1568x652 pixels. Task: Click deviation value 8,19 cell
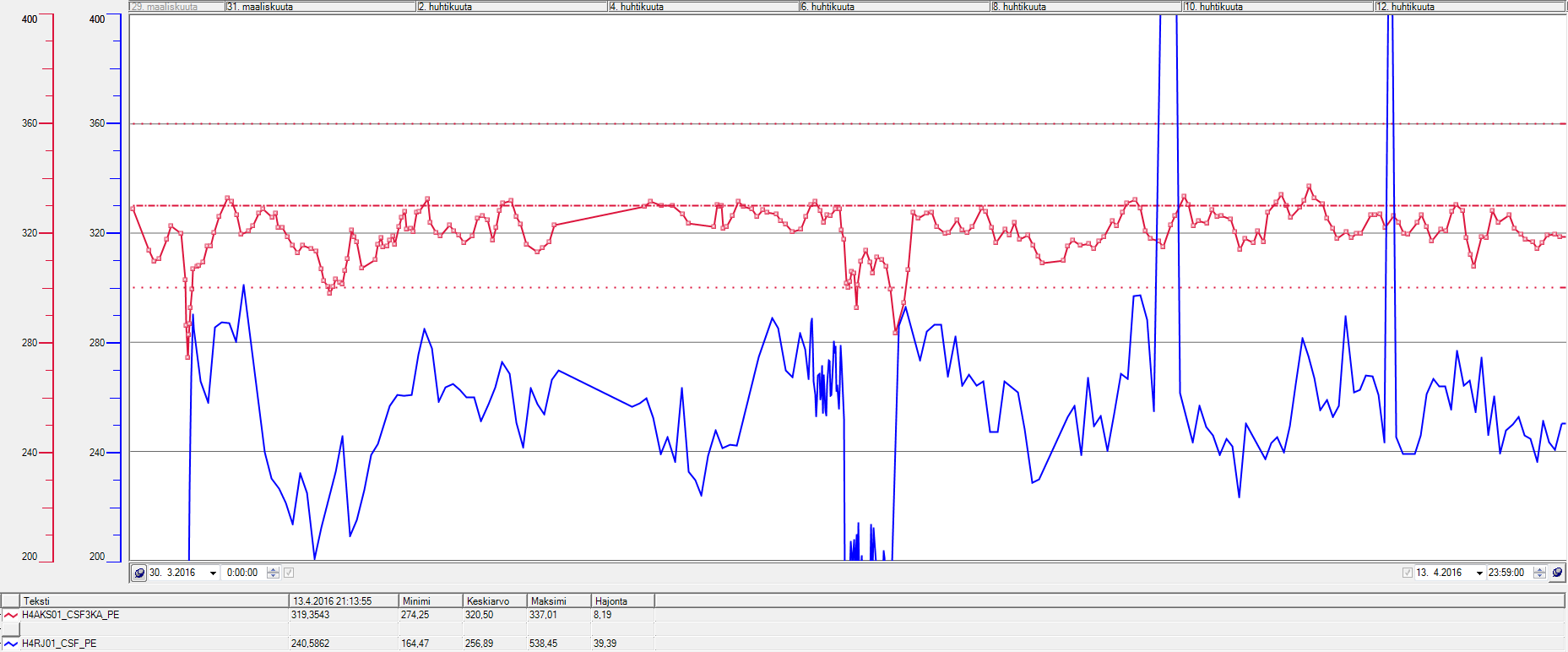point(622,615)
